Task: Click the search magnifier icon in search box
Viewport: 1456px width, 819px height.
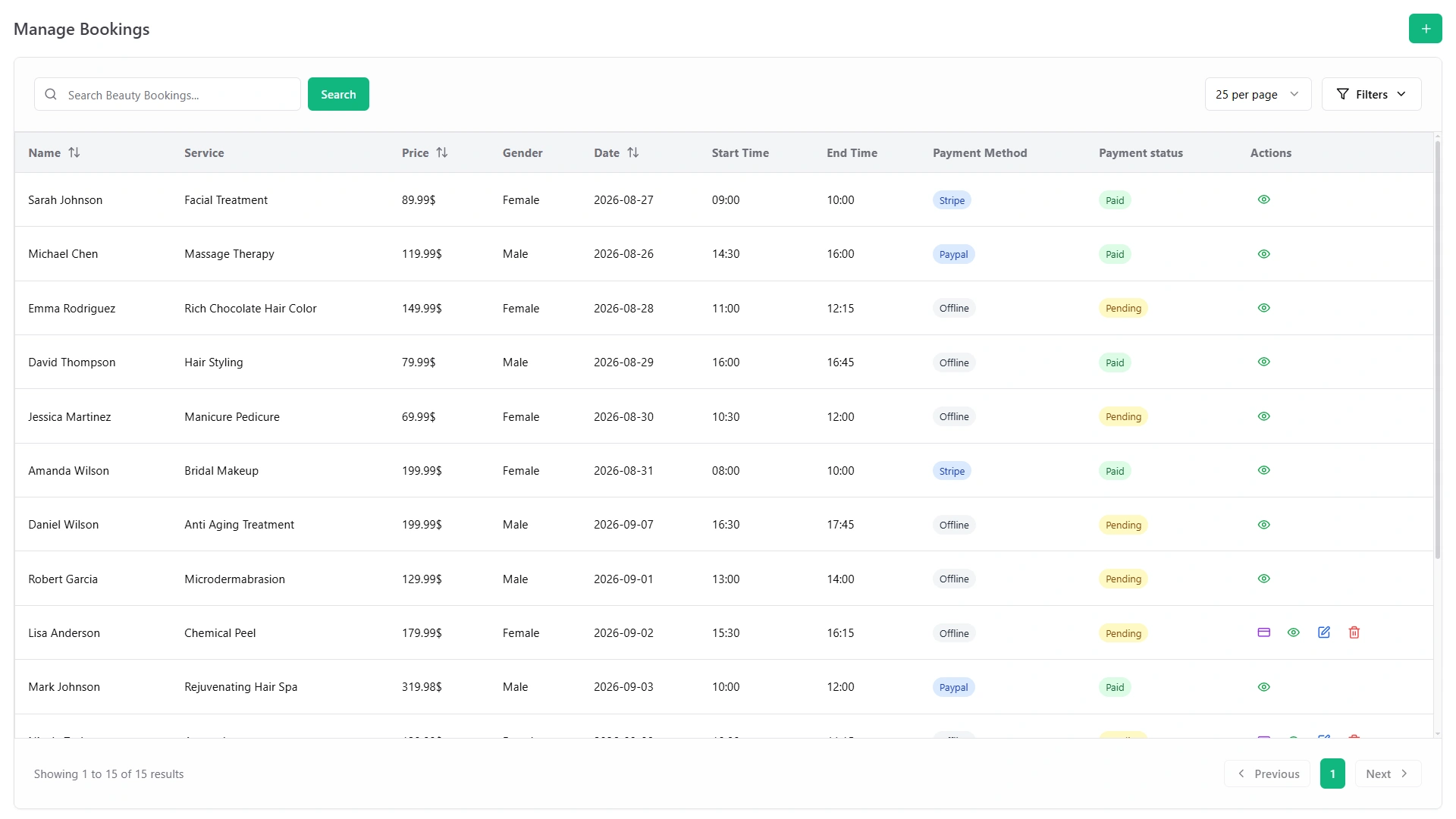Action: (x=51, y=94)
